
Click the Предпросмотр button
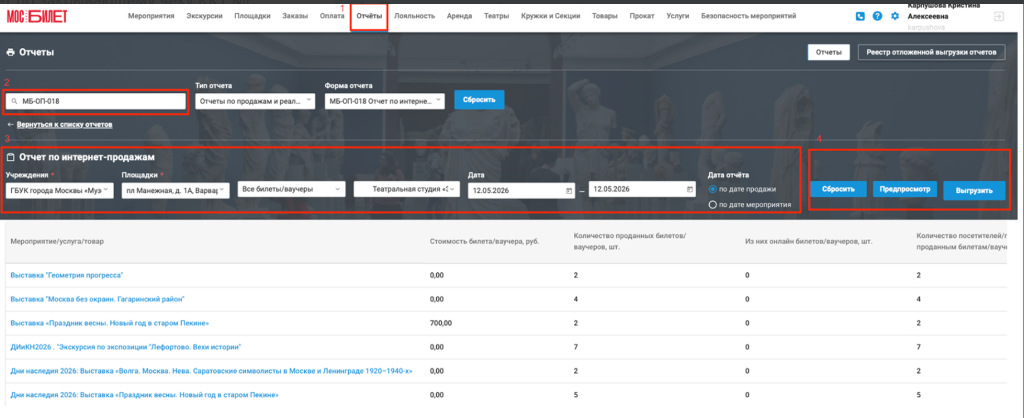[x=905, y=189]
